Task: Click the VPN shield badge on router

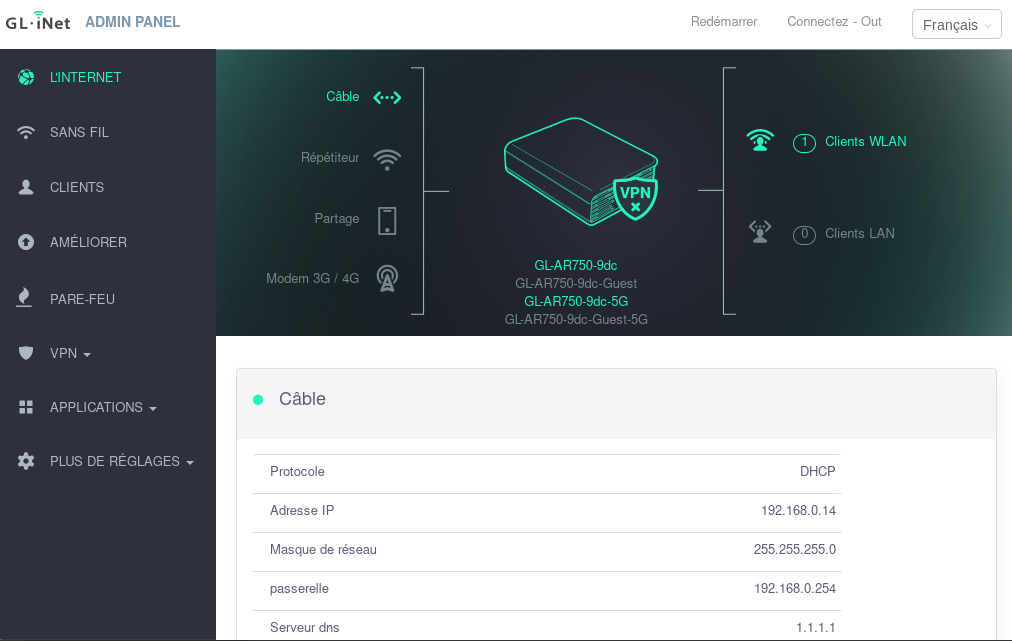Action: [x=635, y=196]
